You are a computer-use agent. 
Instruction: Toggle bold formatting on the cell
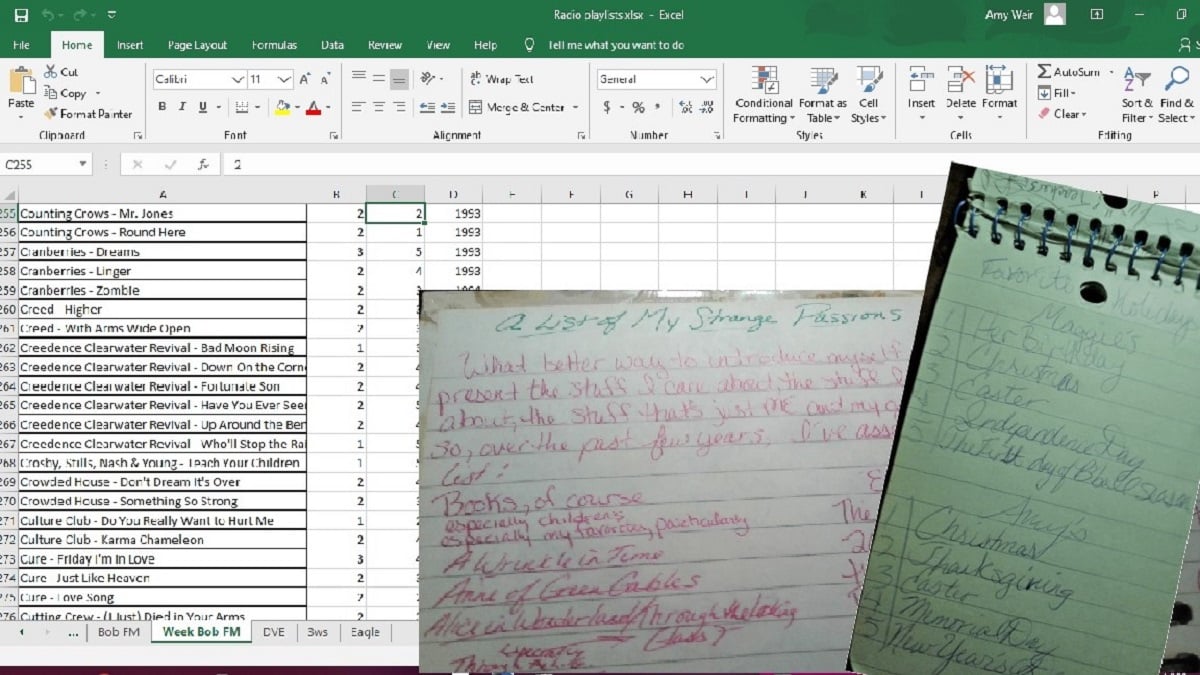[160, 104]
